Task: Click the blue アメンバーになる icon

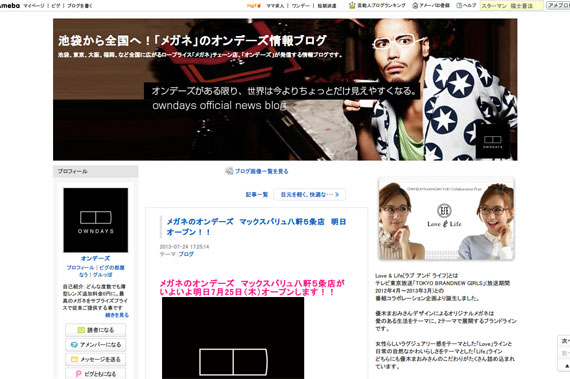Action: point(74,344)
